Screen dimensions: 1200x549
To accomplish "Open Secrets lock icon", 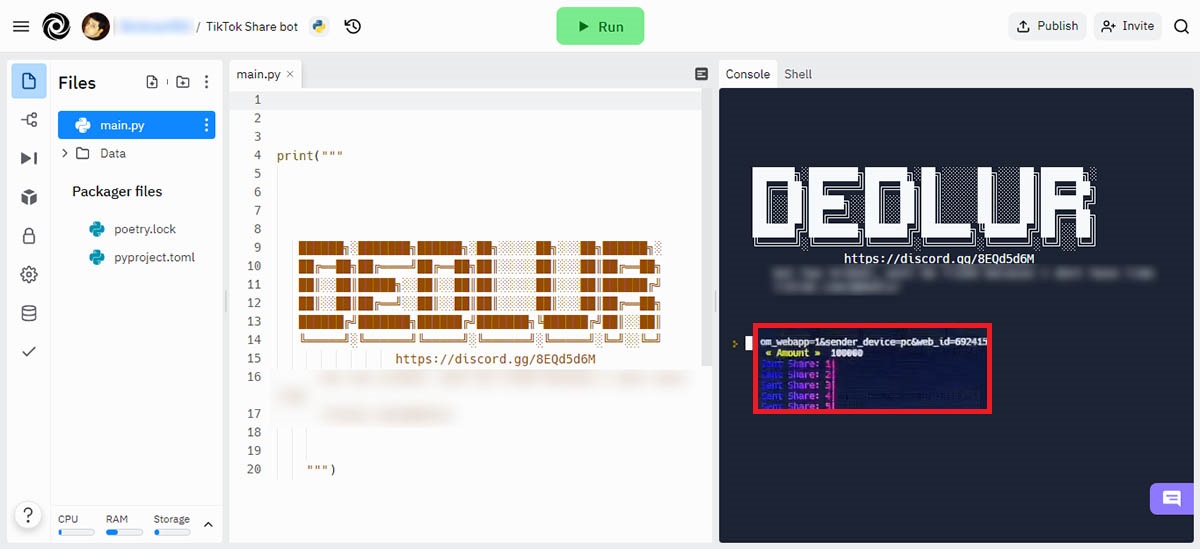I will point(29,236).
